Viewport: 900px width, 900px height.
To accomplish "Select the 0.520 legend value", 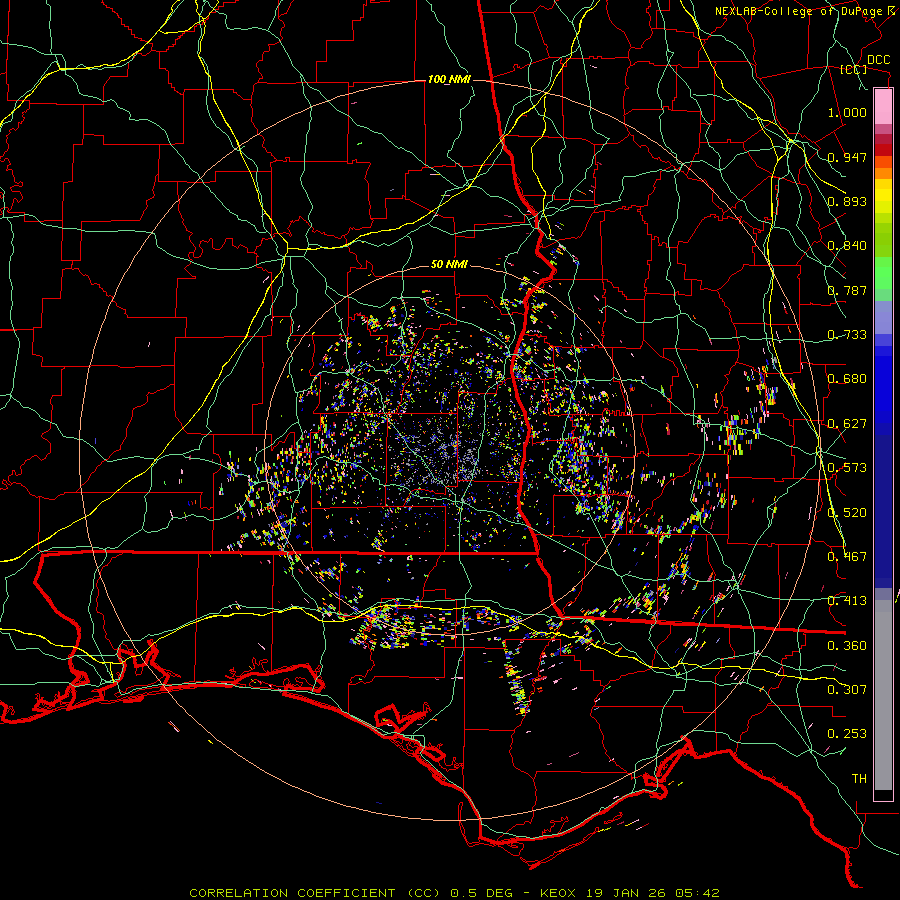I will click(847, 513).
